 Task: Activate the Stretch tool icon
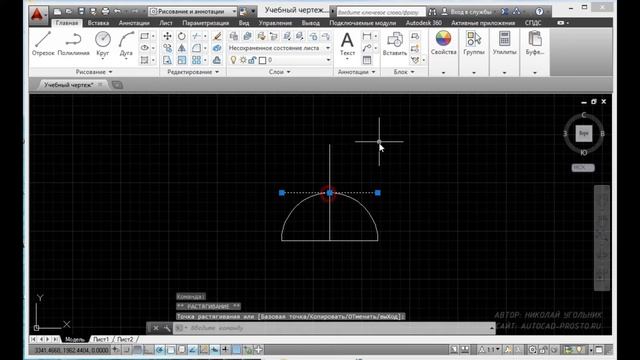point(167,60)
